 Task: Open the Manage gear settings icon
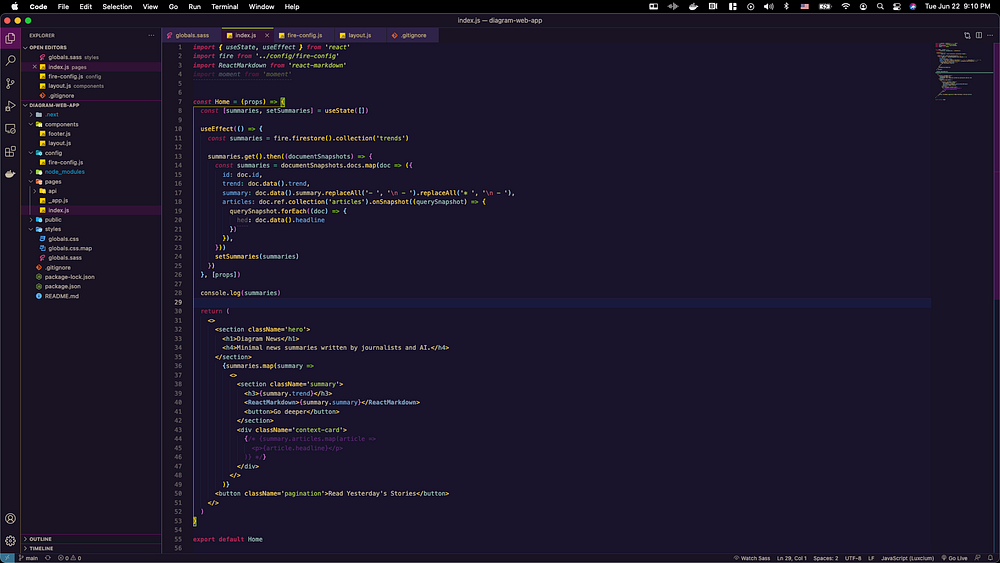point(11,541)
